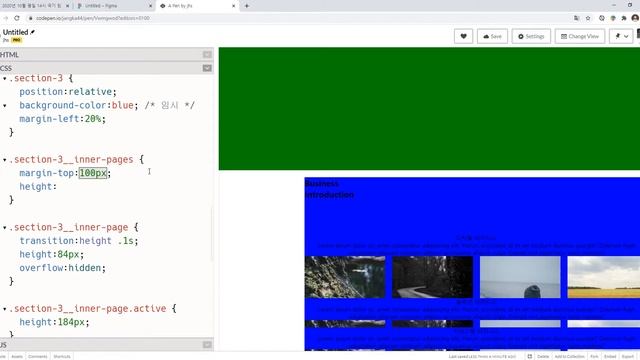Screen dimensions: 640x360
Task: Open JS editor dropdown arrow
Action: tap(207, 345)
